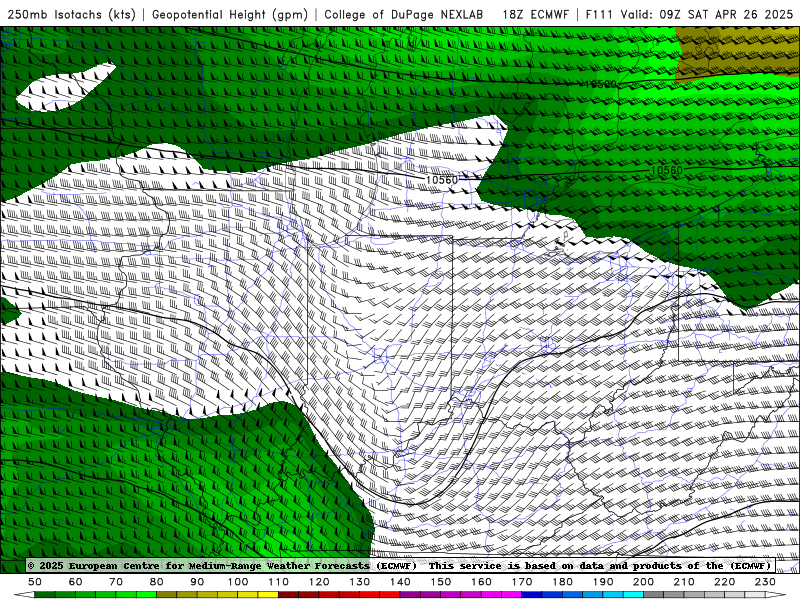Click the "250mb Isotachs (kts)" title text
Screen dimensions: 800x600
[x=71, y=15]
